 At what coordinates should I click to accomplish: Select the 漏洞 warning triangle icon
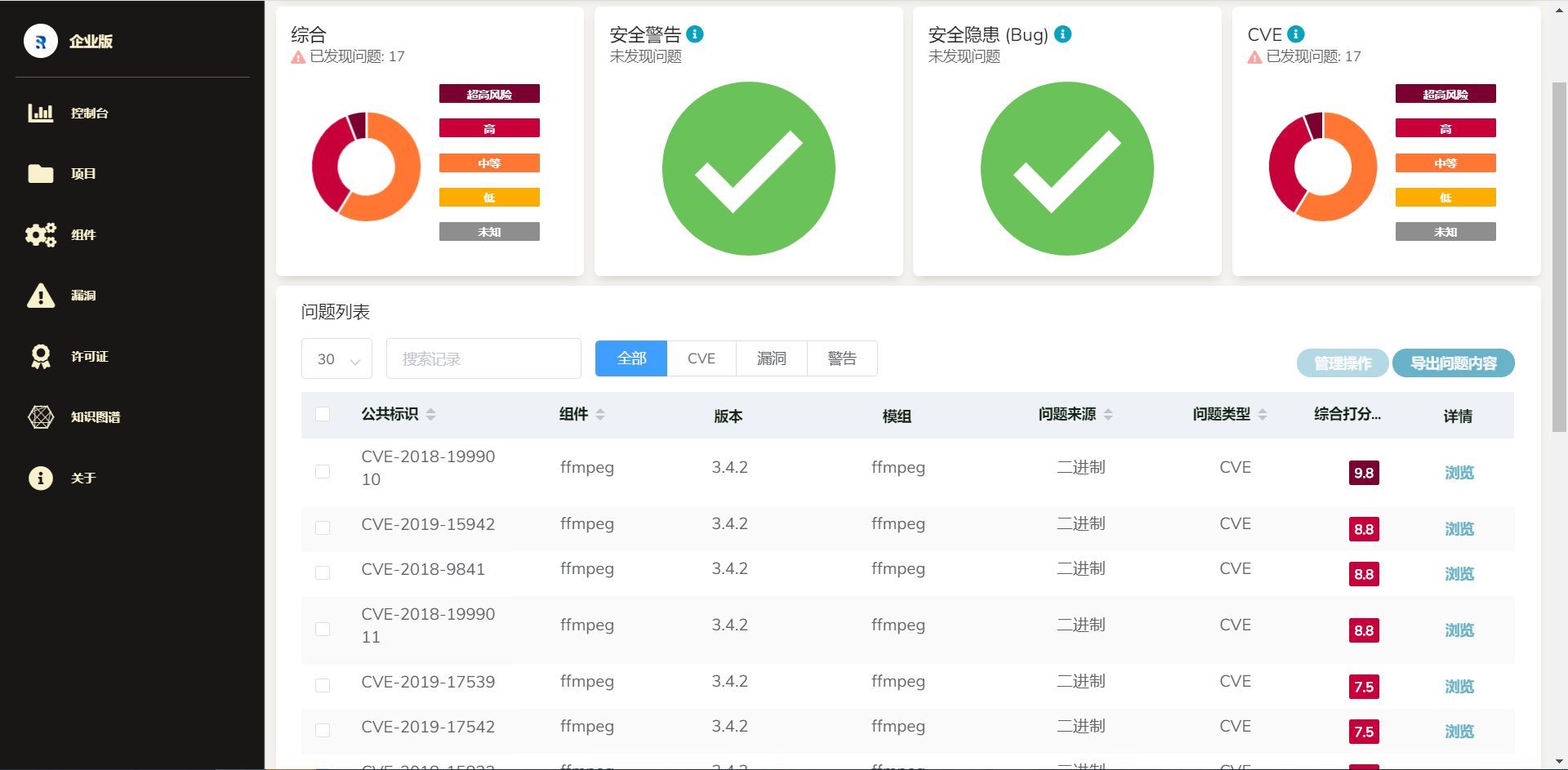(40, 296)
